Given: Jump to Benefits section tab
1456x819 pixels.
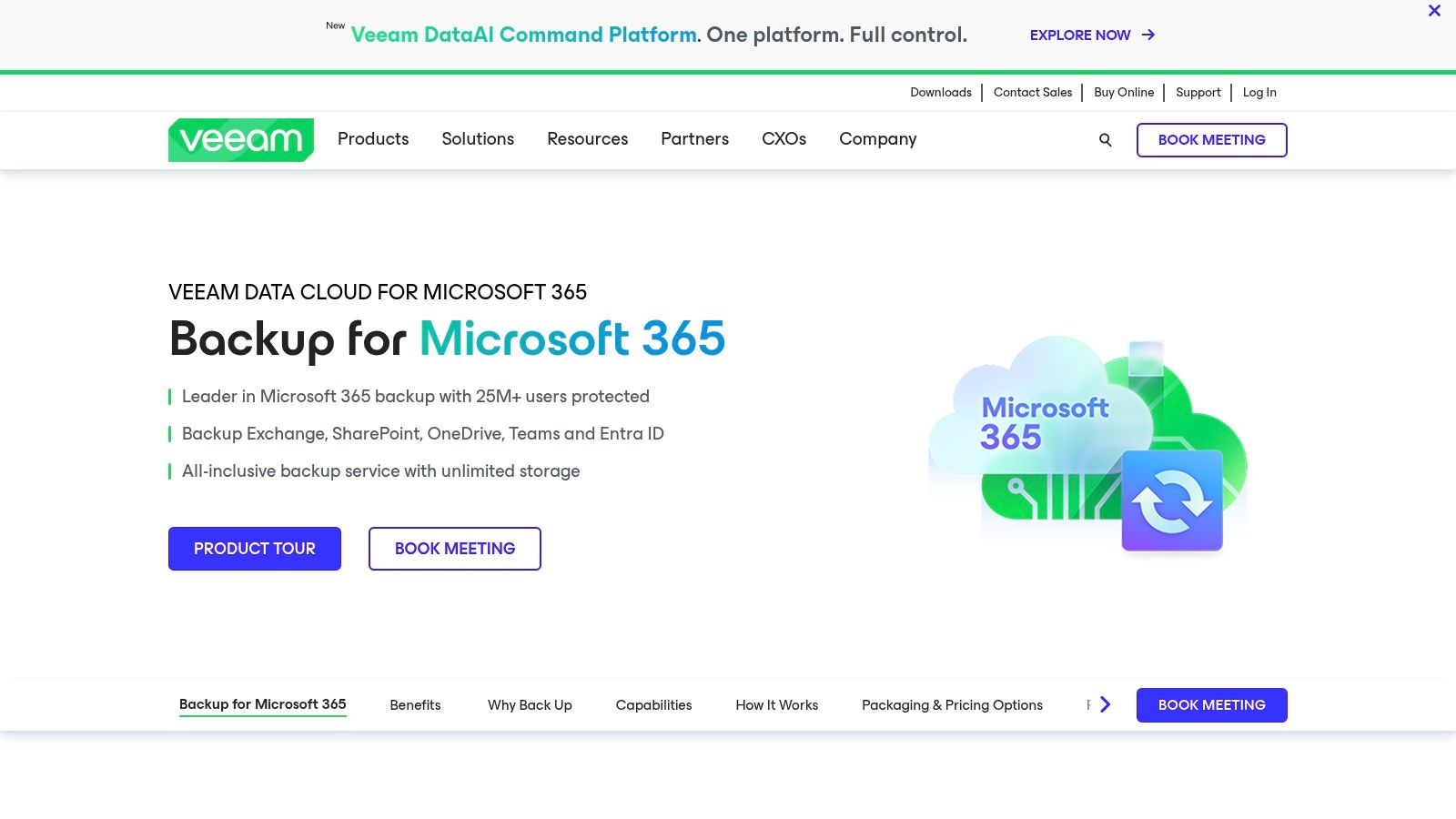Looking at the screenshot, I should click(x=415, y=705).
